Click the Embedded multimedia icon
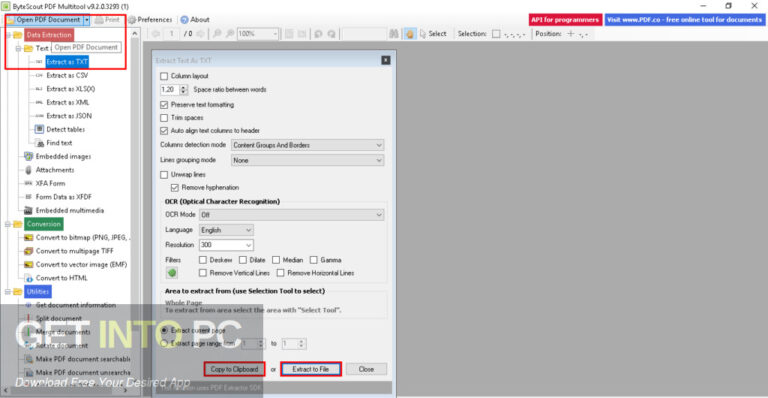This screenshot has width=768, height=398. coord(28,211)
